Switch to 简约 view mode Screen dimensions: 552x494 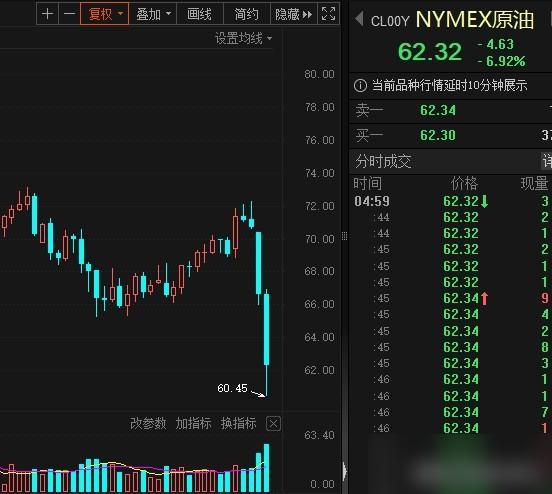click(x=246, y=14)
